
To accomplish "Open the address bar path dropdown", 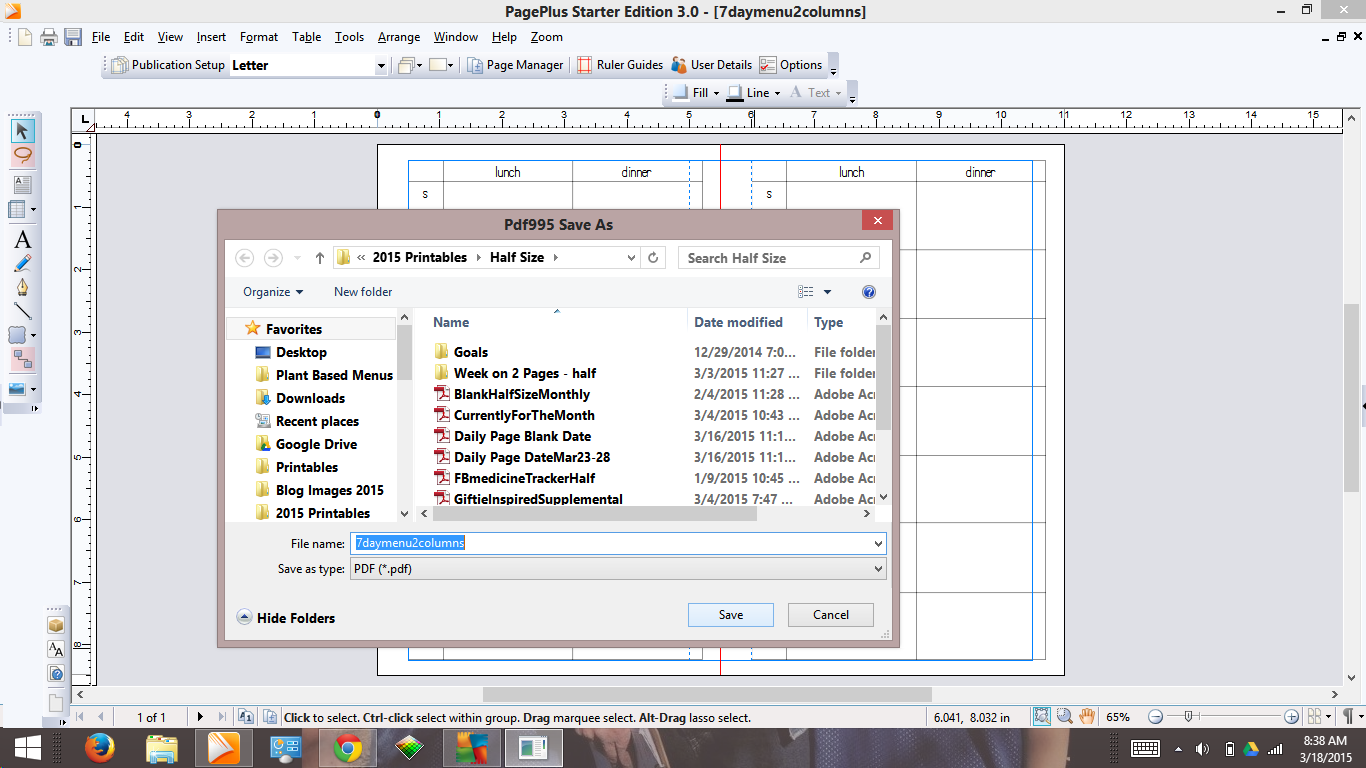I will pos(631,258).
